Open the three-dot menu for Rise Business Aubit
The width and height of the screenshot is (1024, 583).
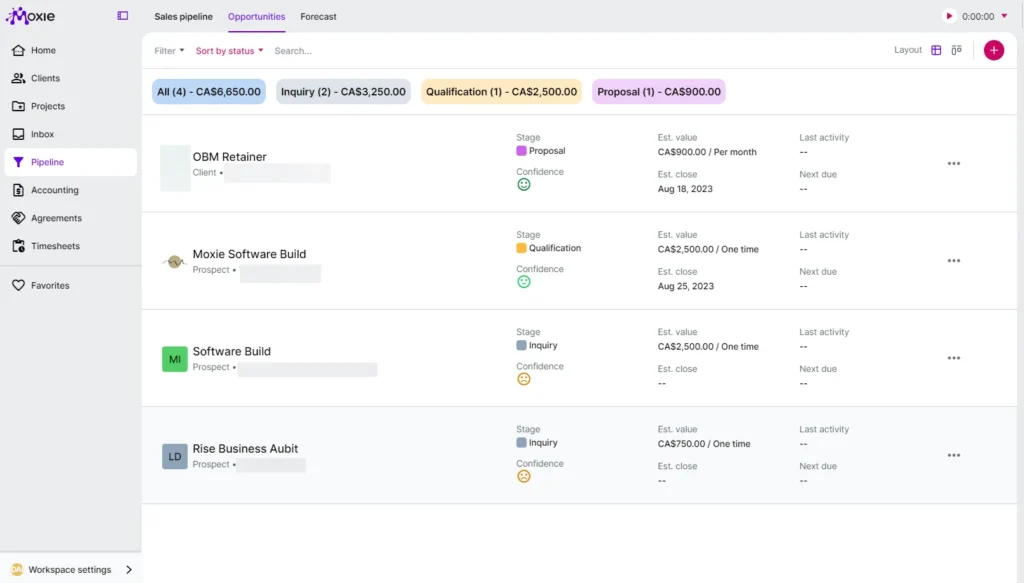[x=953, y=455]
